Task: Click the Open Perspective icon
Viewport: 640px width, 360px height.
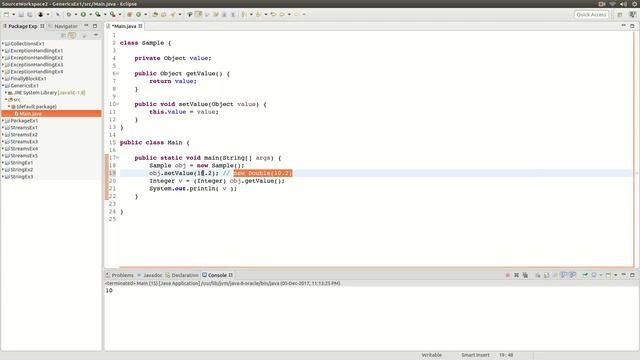Action: pos(620,14)
